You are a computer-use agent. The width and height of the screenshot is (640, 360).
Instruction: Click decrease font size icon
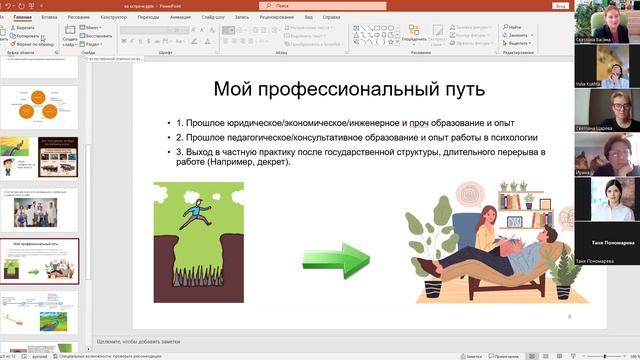[x=202, y=30]
